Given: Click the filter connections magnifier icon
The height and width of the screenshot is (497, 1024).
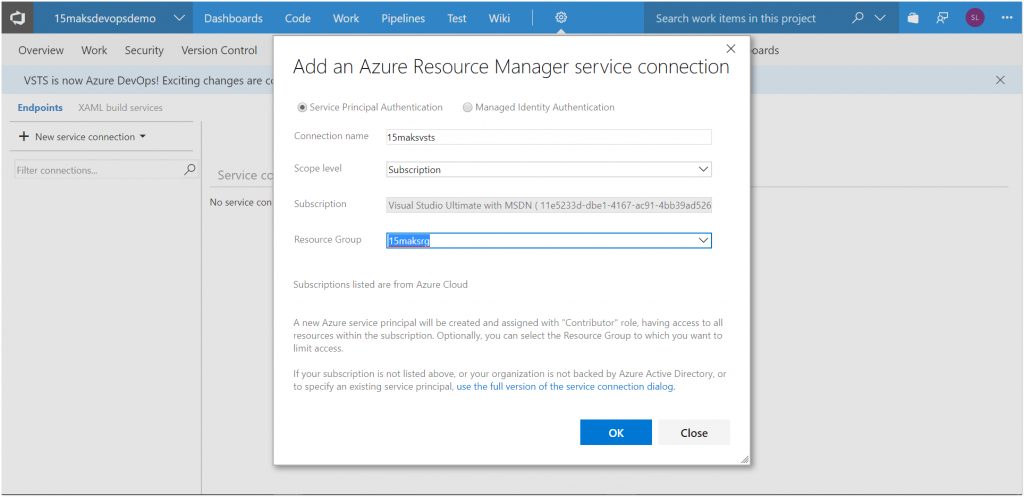Looking at the screenshot, I should pyautogui.click(x=189, y=170).
